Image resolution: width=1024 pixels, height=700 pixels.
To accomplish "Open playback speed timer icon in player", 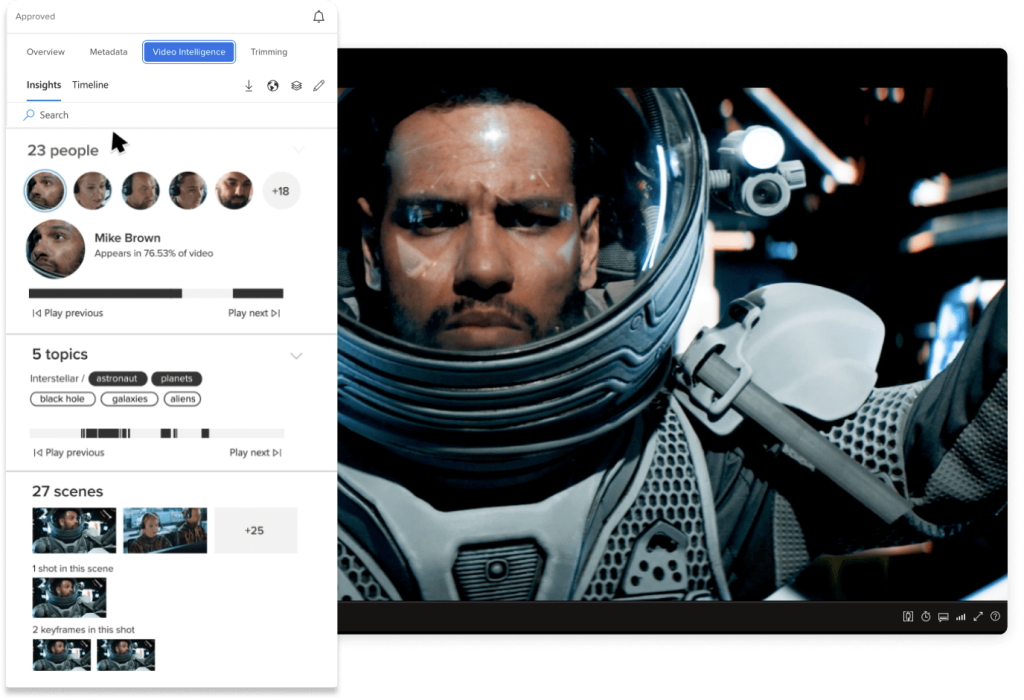I will 925,616.
